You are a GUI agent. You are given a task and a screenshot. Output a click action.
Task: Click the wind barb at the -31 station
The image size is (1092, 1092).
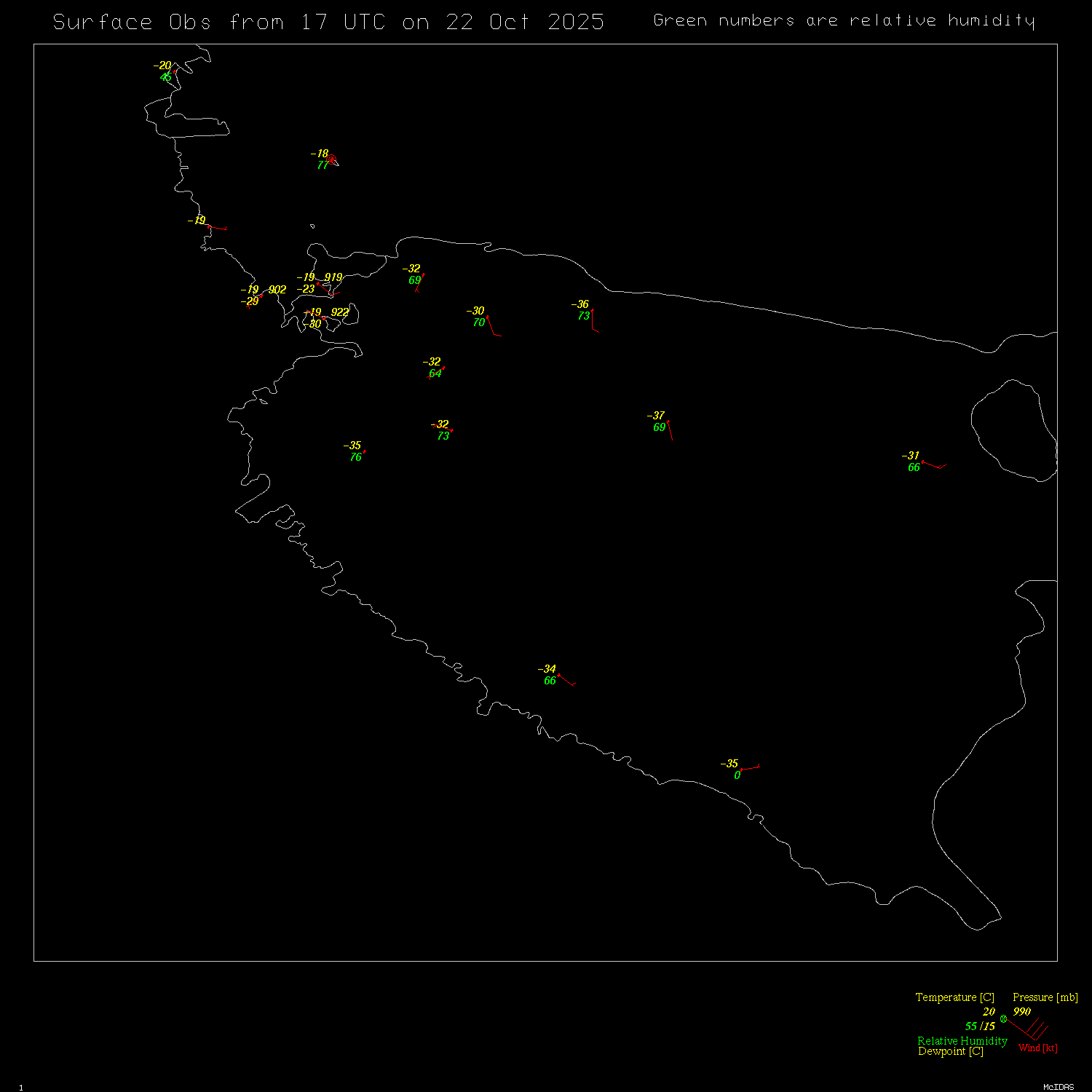(933, 465)
